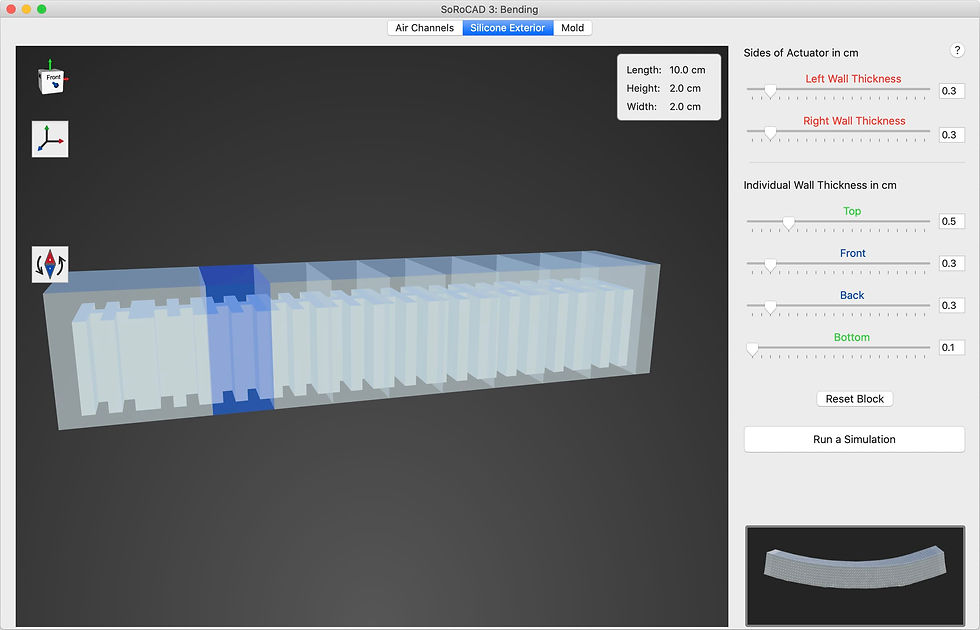Screen dimensions: 980x630
Task: Click the red Right Wall Thickness label
Action: tap(854, 121)
